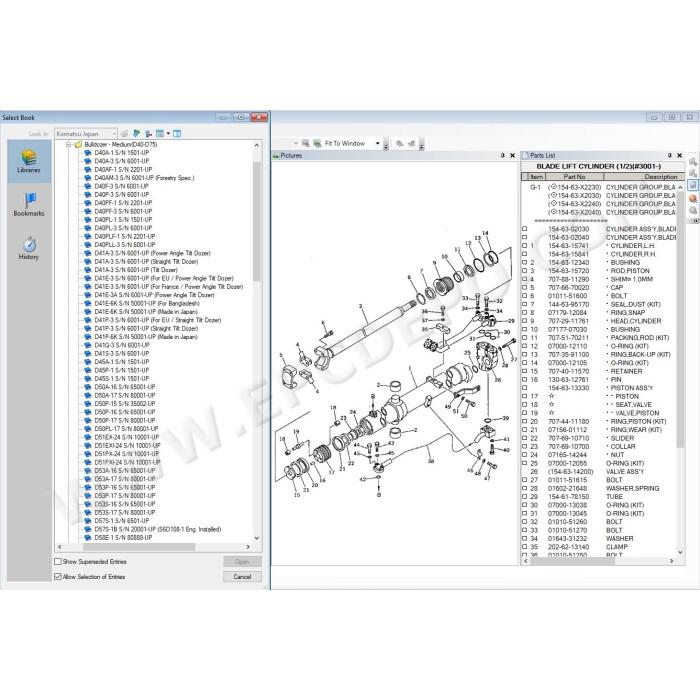Click the Parts List horizontal scrollbar thumb
The width and height of the screenshot is (700, 700).
click(x=573, y=561)
